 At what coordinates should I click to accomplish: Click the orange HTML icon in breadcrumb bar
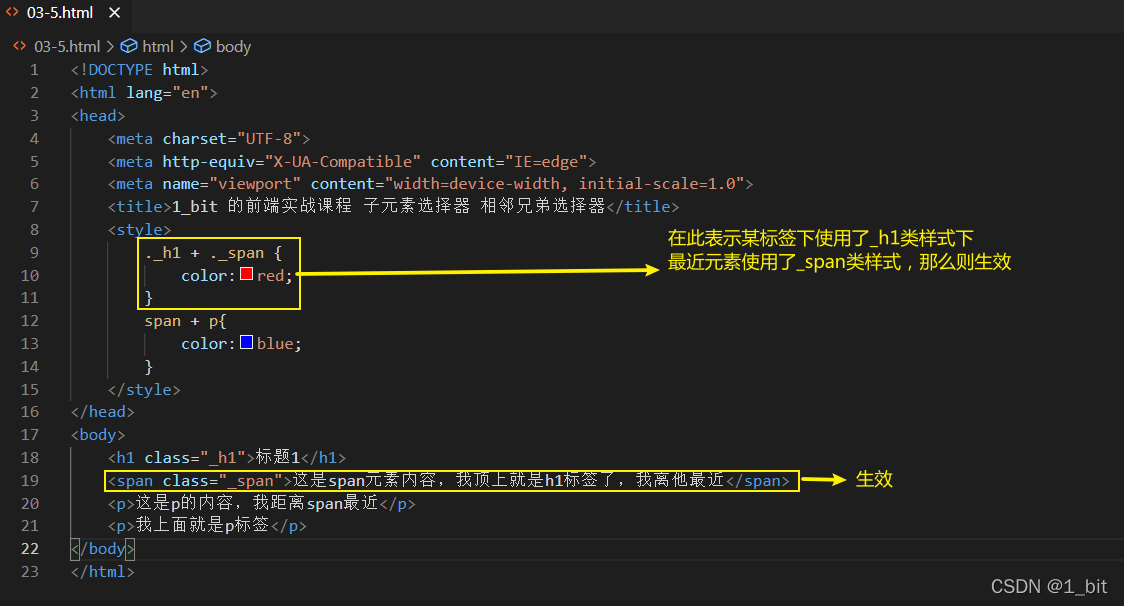click(19, 46)
